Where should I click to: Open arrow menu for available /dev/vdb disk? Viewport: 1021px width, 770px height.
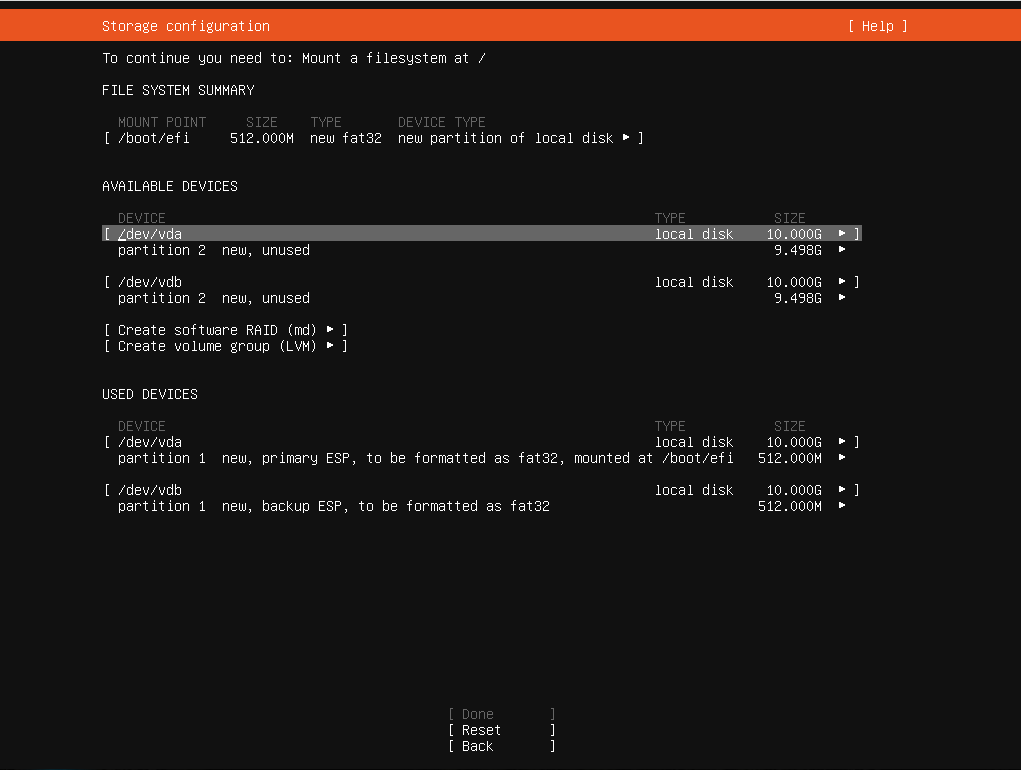(842, 282)
